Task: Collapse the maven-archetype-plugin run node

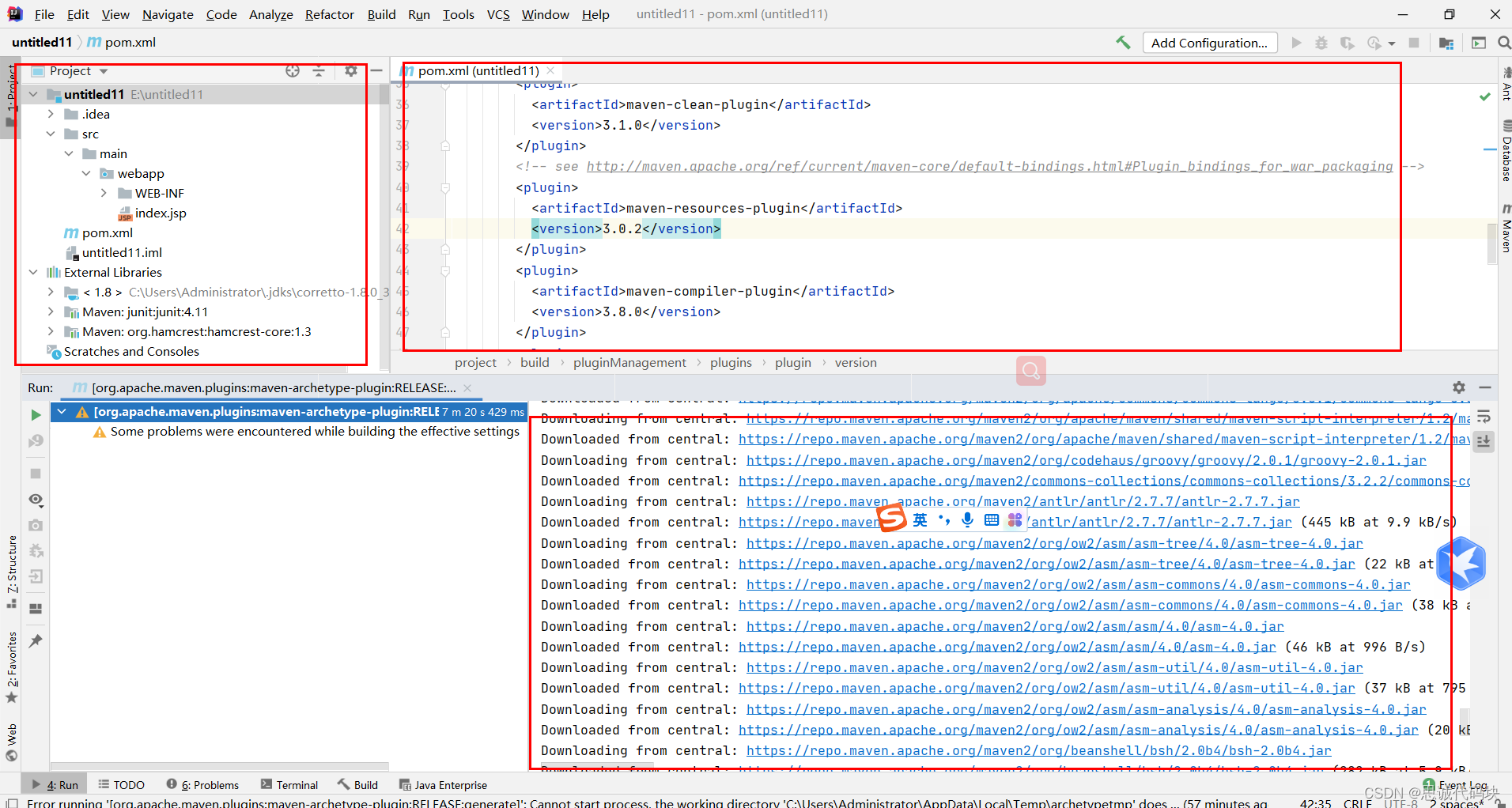Action: point(62,411)
